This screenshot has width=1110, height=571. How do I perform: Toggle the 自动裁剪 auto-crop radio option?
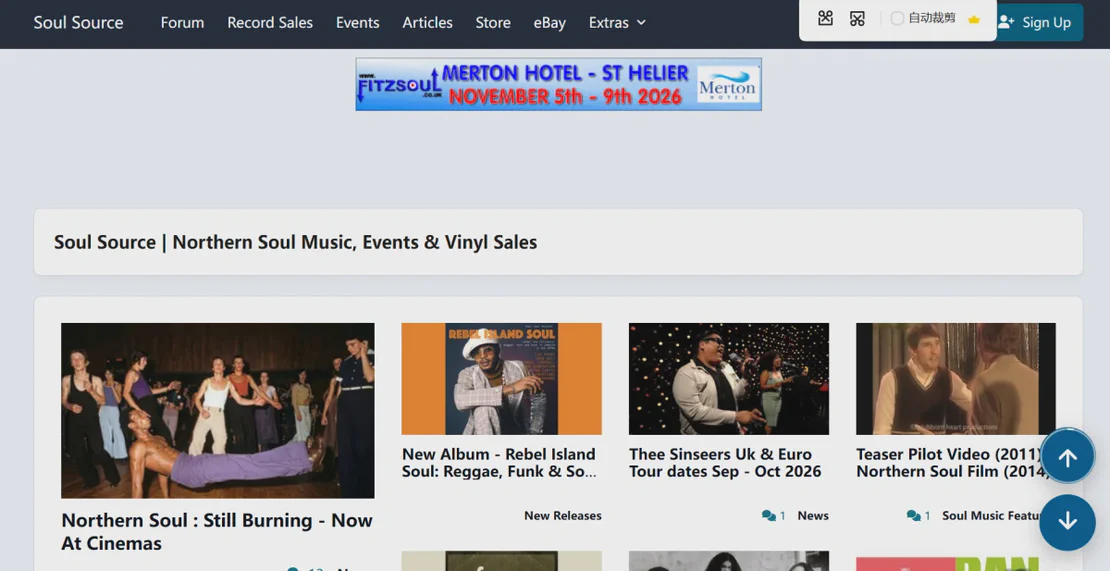[x=897, y=18]
